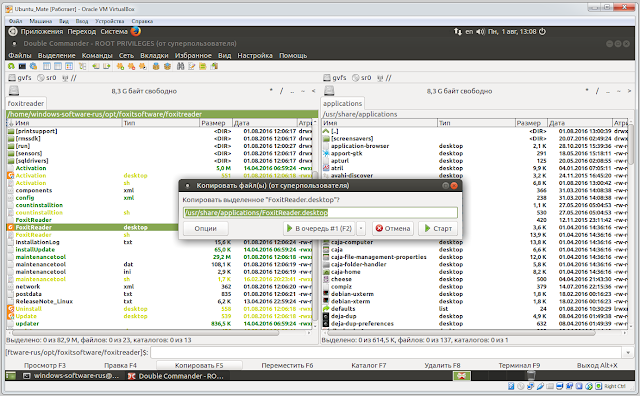Click the options gear toolbar icon

33,66
